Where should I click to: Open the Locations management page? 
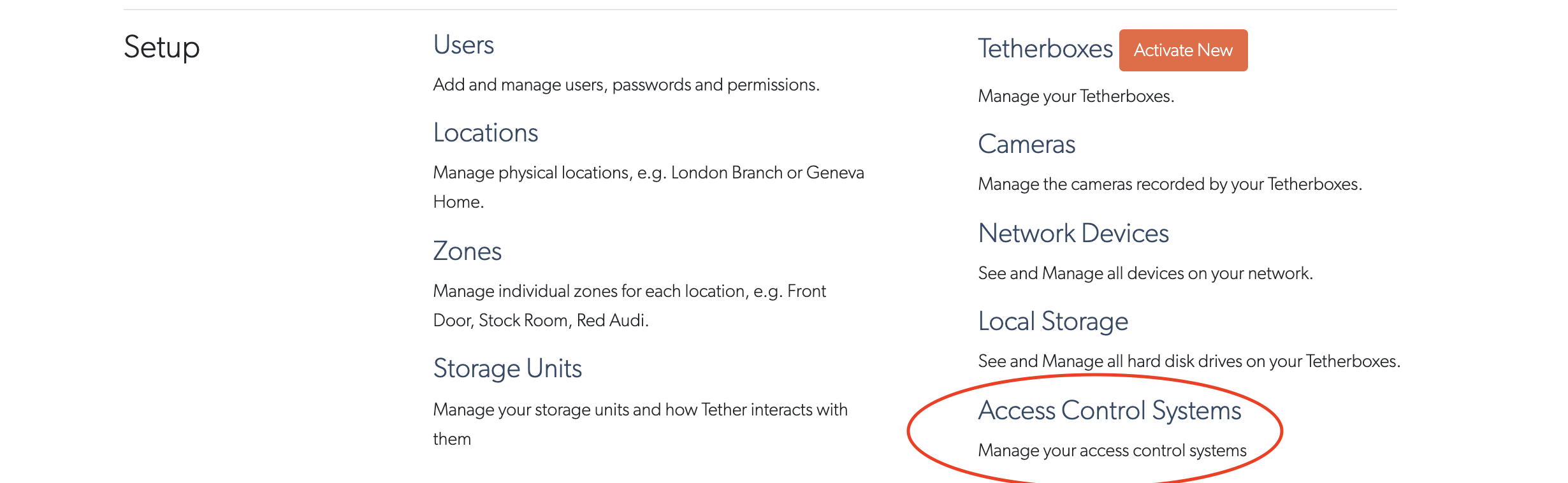click(x=485, y=133)
